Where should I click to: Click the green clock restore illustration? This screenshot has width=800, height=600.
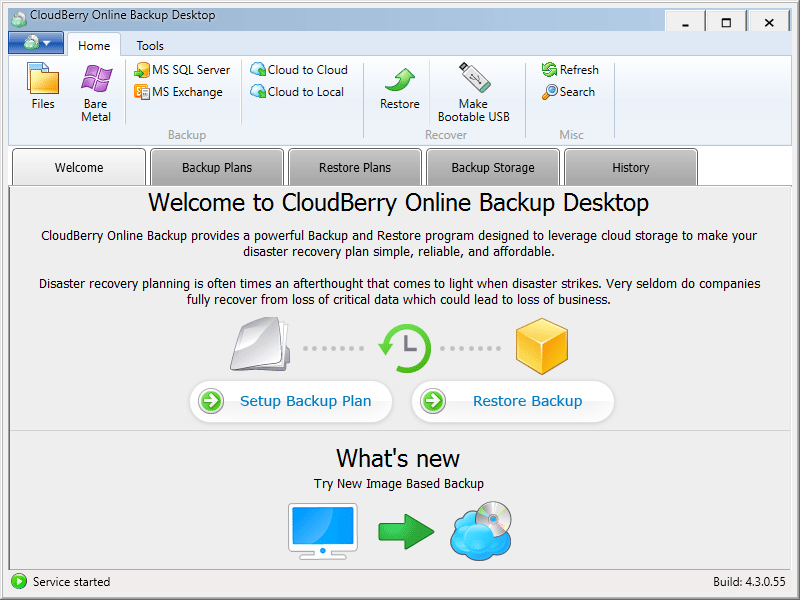(x=405, y=348)
